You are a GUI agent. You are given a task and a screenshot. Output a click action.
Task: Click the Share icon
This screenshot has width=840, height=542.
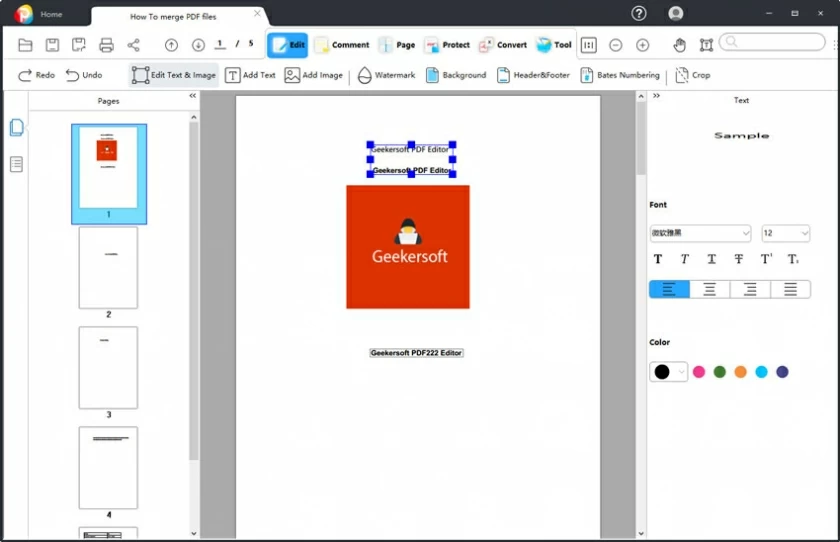coord(133,45)
